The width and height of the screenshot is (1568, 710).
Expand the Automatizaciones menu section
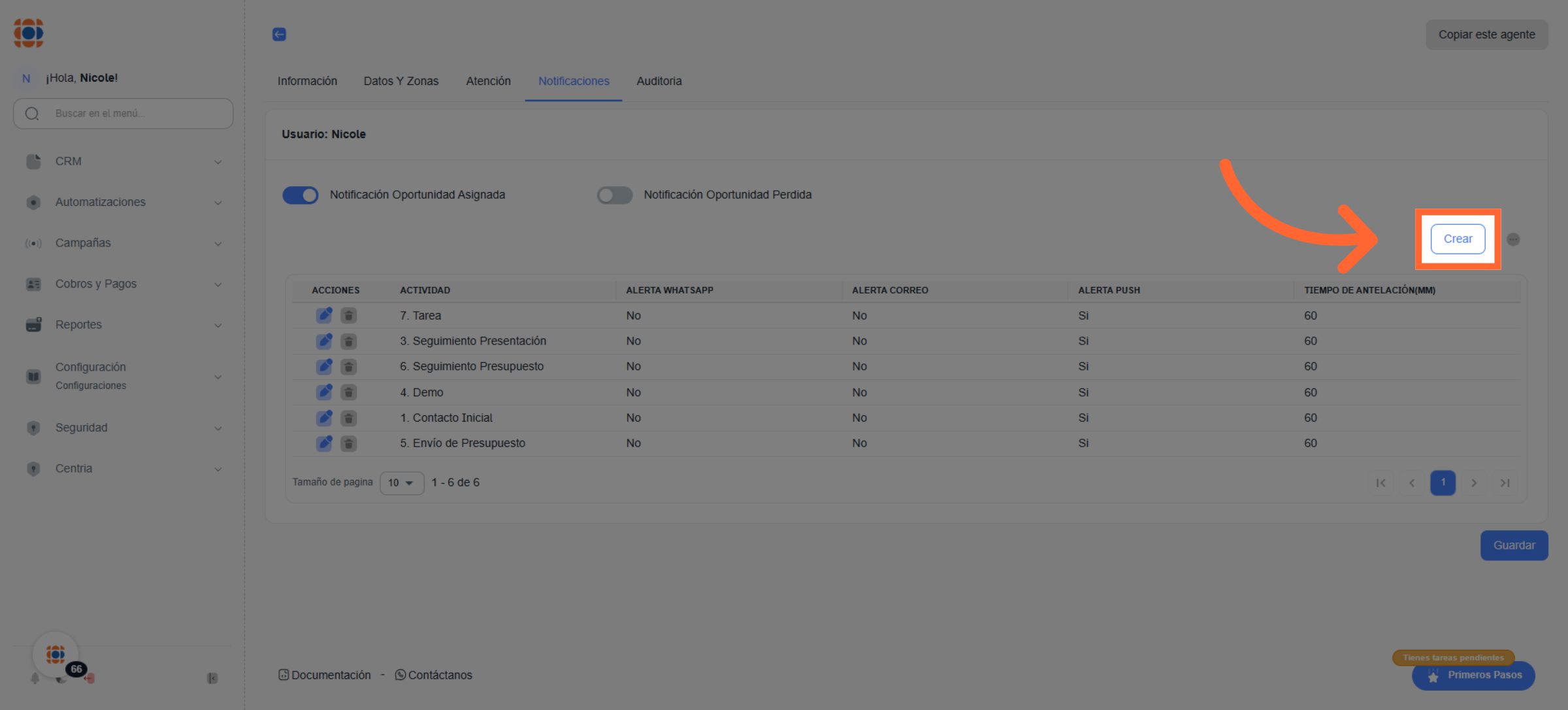coord(123,202)
